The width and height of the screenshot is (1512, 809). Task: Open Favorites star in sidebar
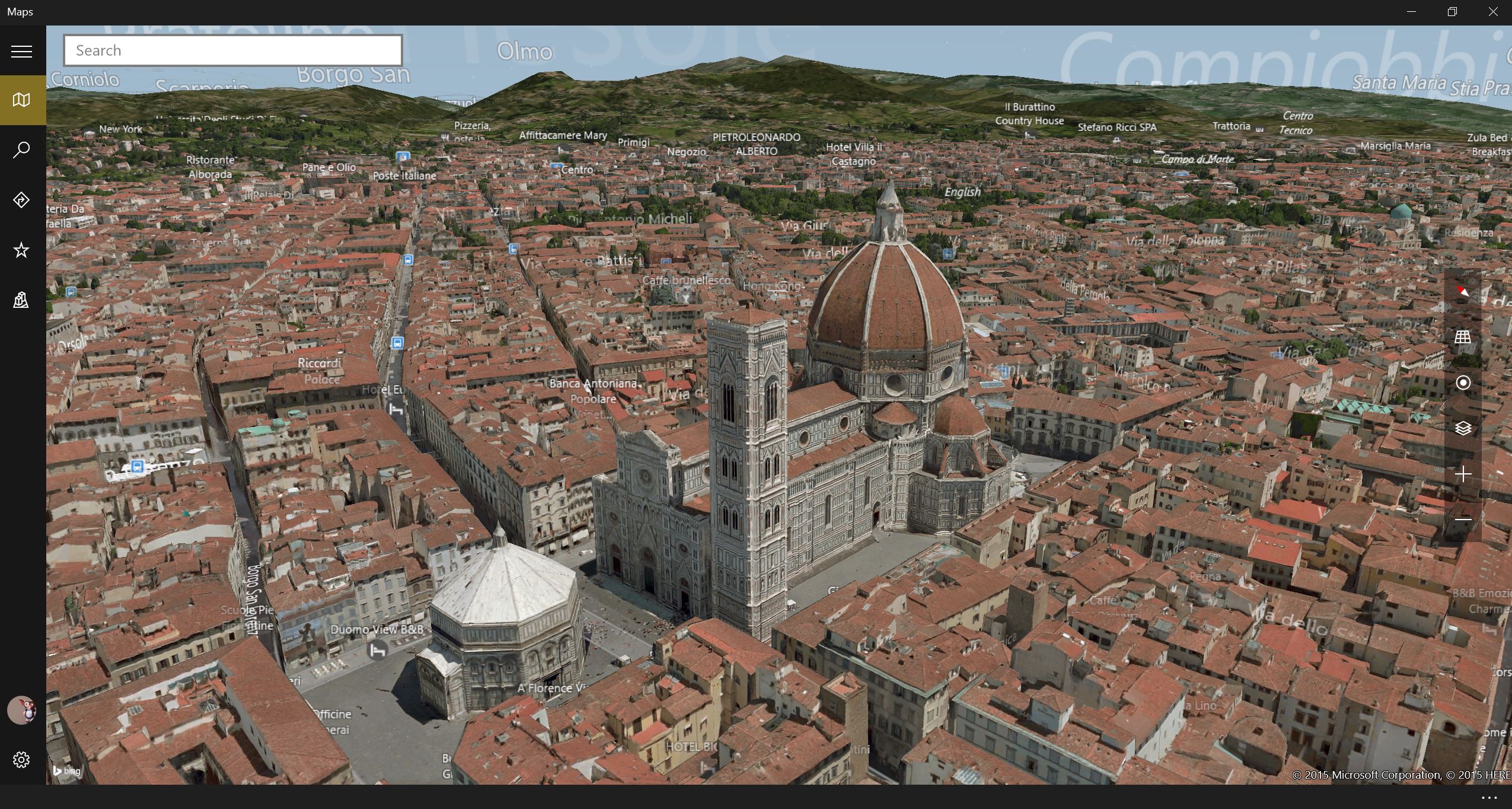21,250
